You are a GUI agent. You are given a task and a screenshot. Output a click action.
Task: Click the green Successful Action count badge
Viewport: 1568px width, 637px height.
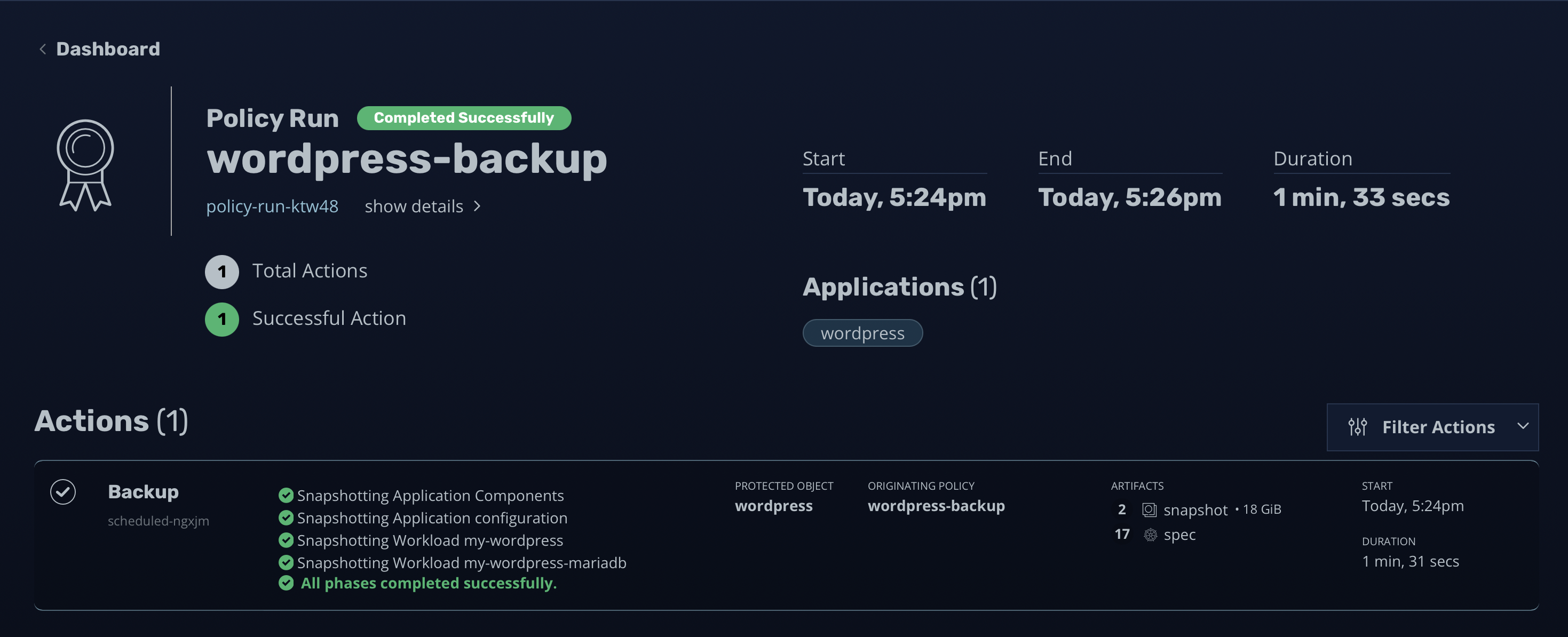tap(221, 319)
